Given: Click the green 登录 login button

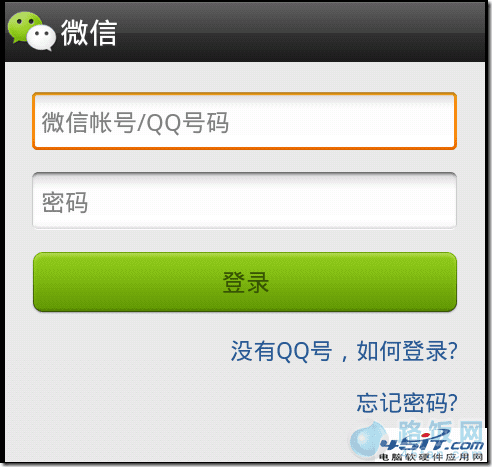Looking at the screenshot, I should click(245, 282).
